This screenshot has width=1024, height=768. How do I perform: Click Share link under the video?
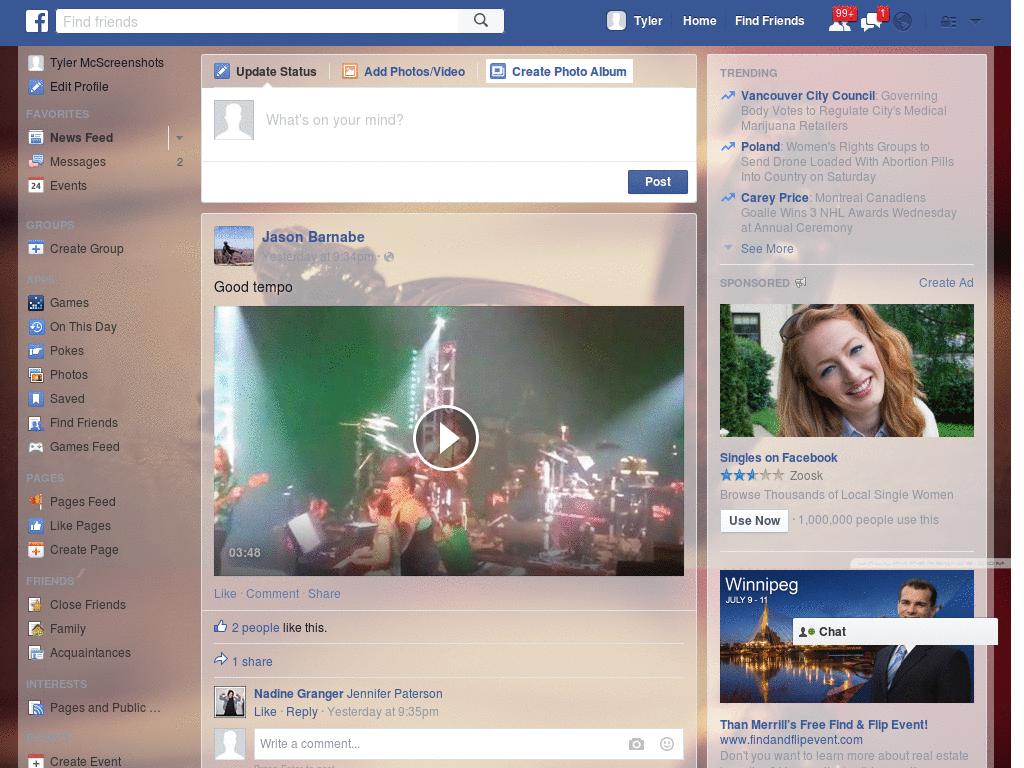(x=324, y=594)
